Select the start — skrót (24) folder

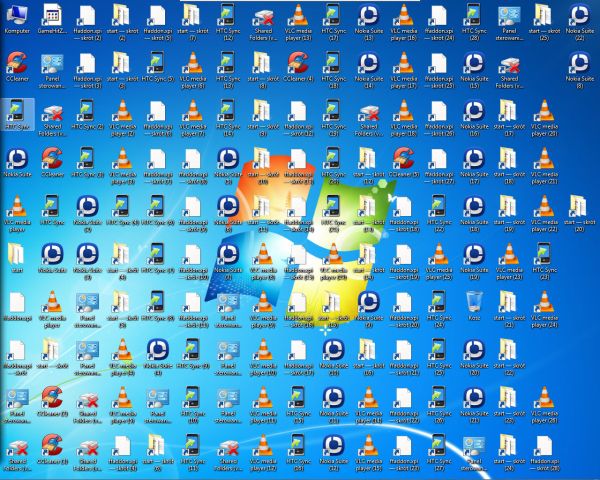click(x=509, y=454)
